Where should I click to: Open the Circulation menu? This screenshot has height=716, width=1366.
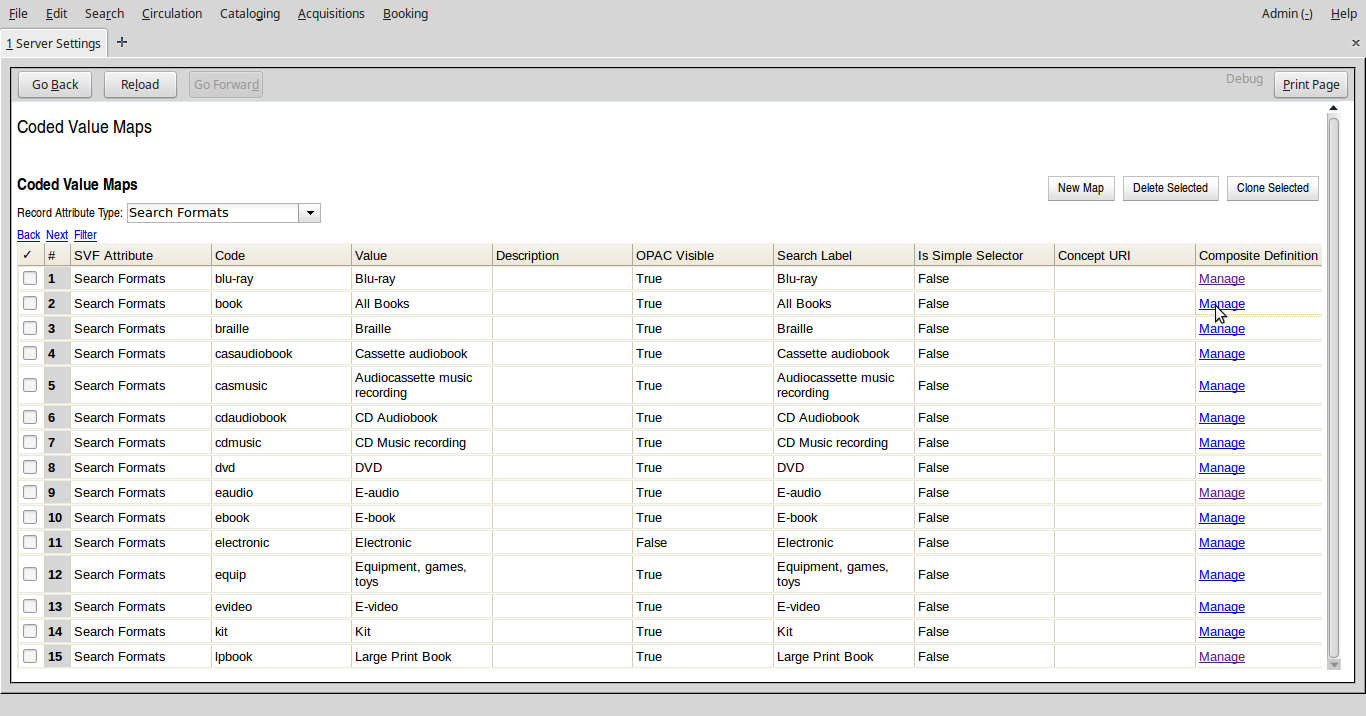(x=172, y=13)
